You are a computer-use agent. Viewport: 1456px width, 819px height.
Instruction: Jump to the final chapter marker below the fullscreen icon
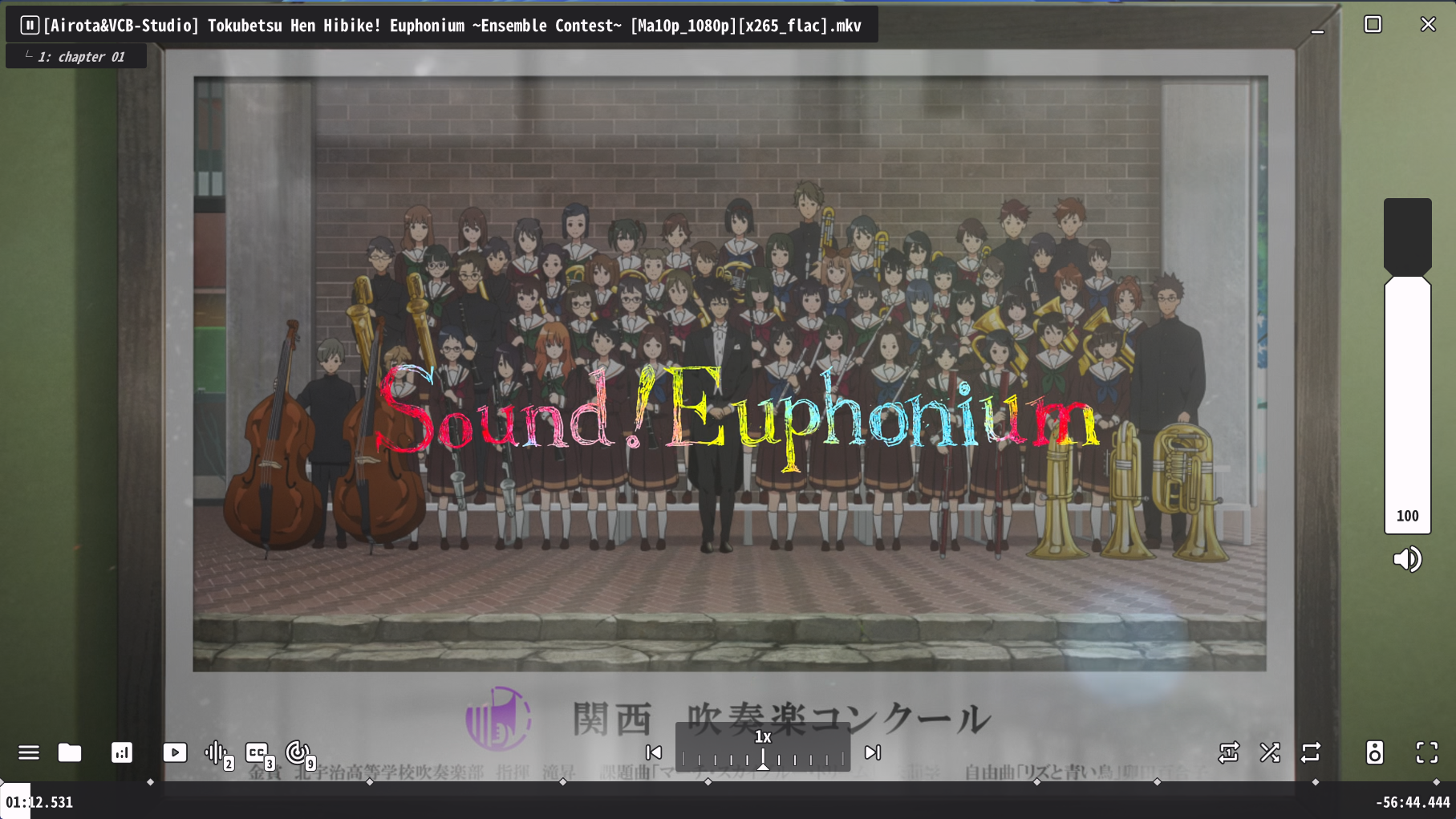(1437, 782)
